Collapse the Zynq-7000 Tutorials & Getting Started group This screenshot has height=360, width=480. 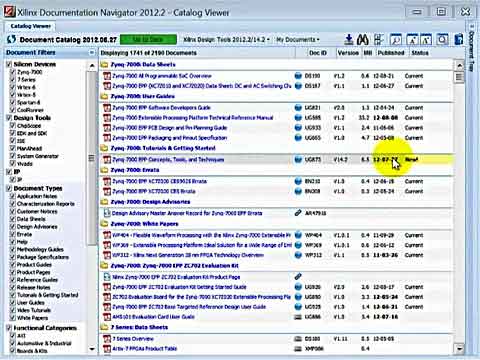click(x=104, y=148)
